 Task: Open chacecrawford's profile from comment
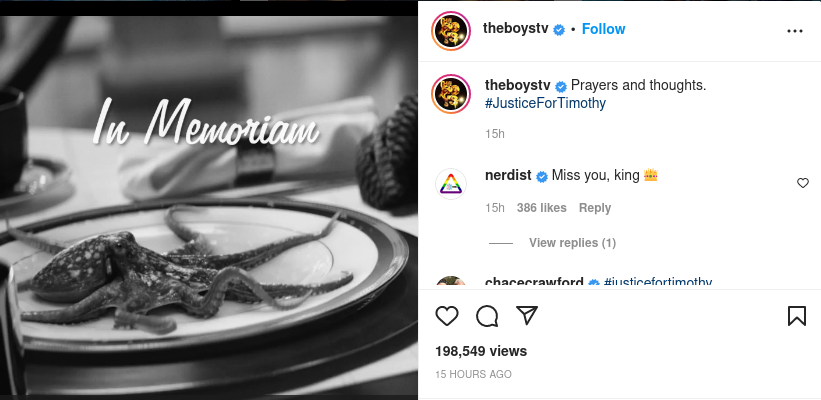pos(534,283)
